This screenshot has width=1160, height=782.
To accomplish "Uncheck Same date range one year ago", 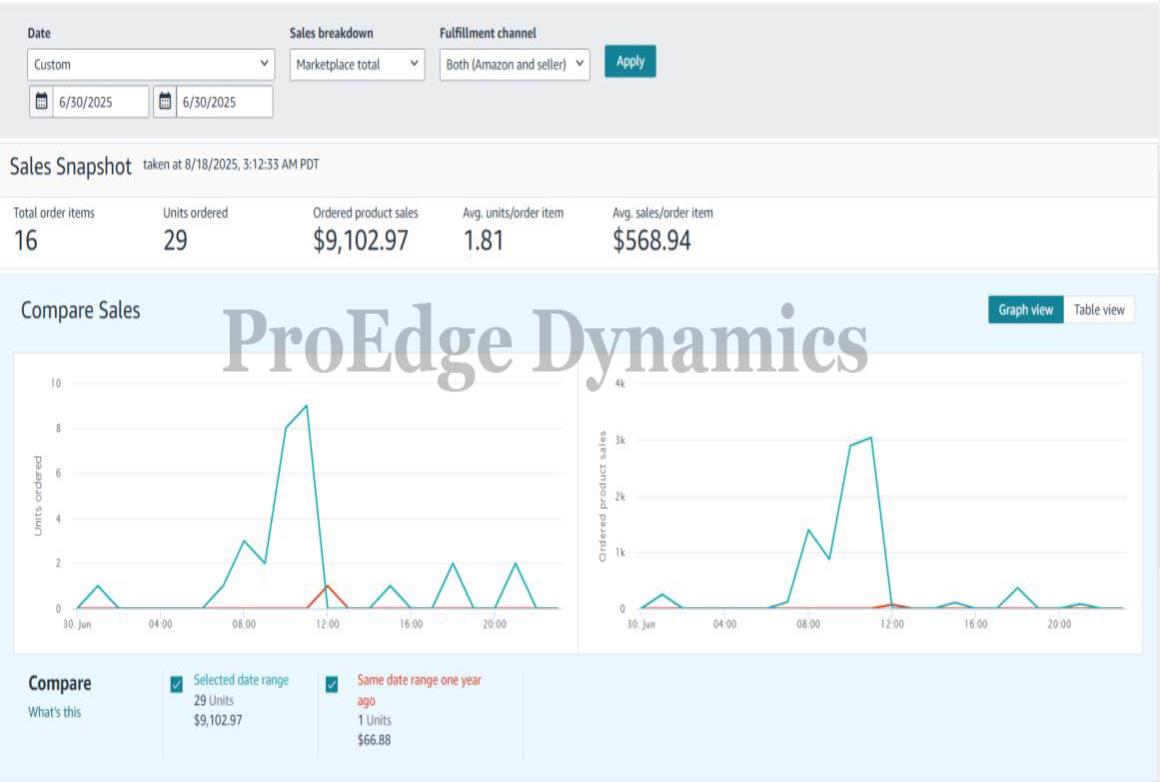I will (x=332, y=684).
